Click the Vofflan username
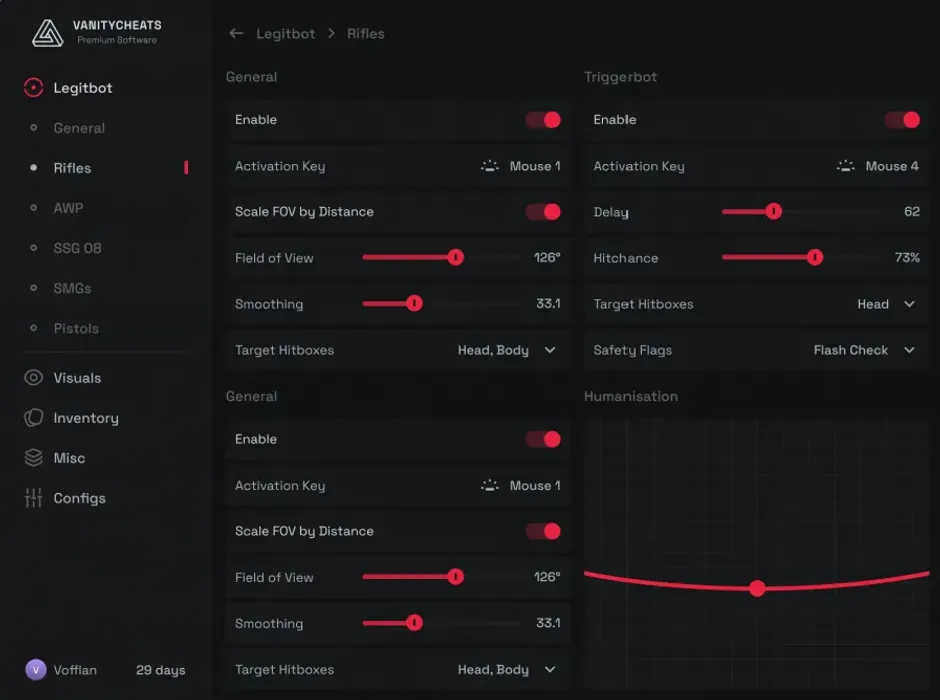The width and height of the screenshot is (940, 700). coord(75,670)
